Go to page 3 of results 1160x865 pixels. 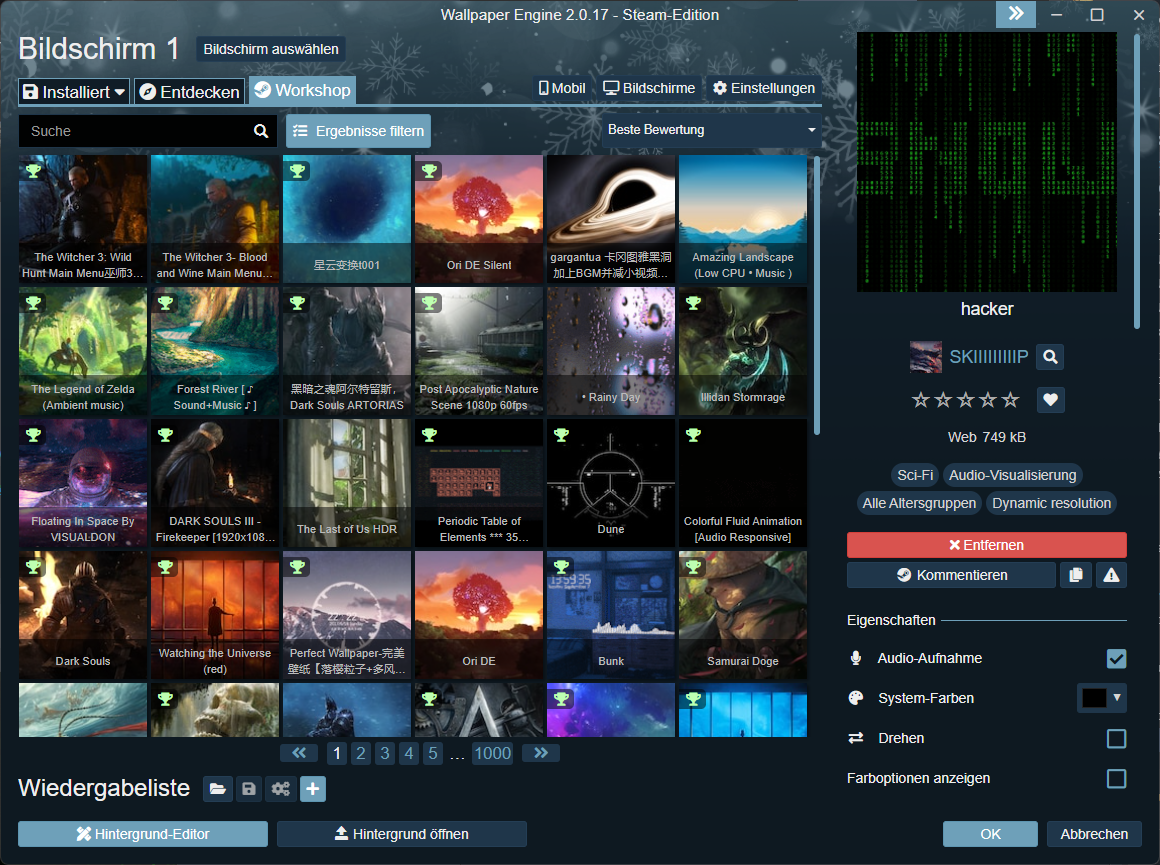[x=385, y=753]
